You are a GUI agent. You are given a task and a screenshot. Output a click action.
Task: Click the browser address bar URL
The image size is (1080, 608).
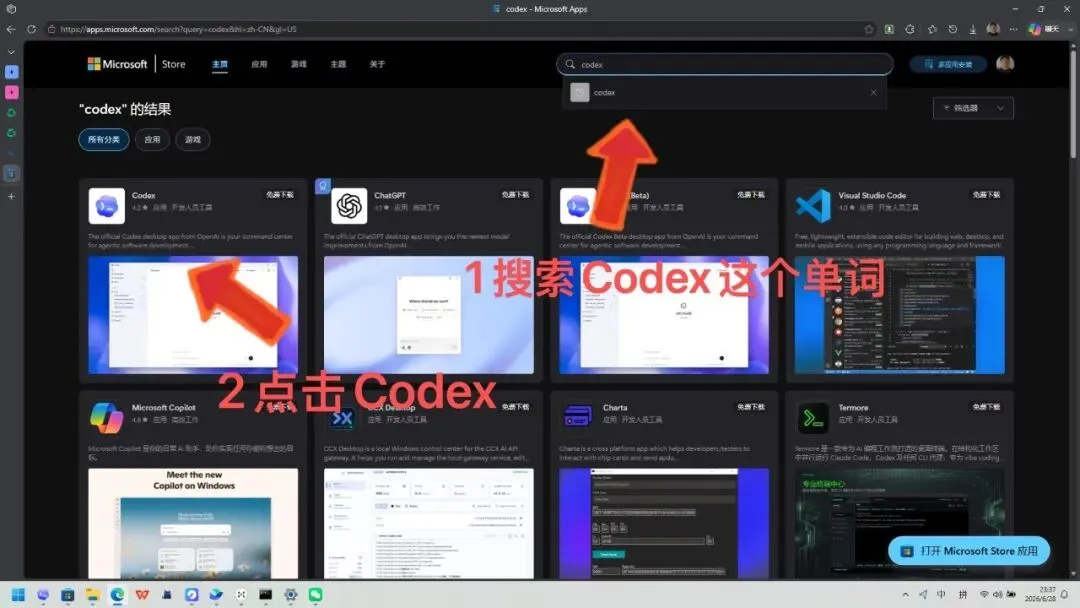pos(178,29)
